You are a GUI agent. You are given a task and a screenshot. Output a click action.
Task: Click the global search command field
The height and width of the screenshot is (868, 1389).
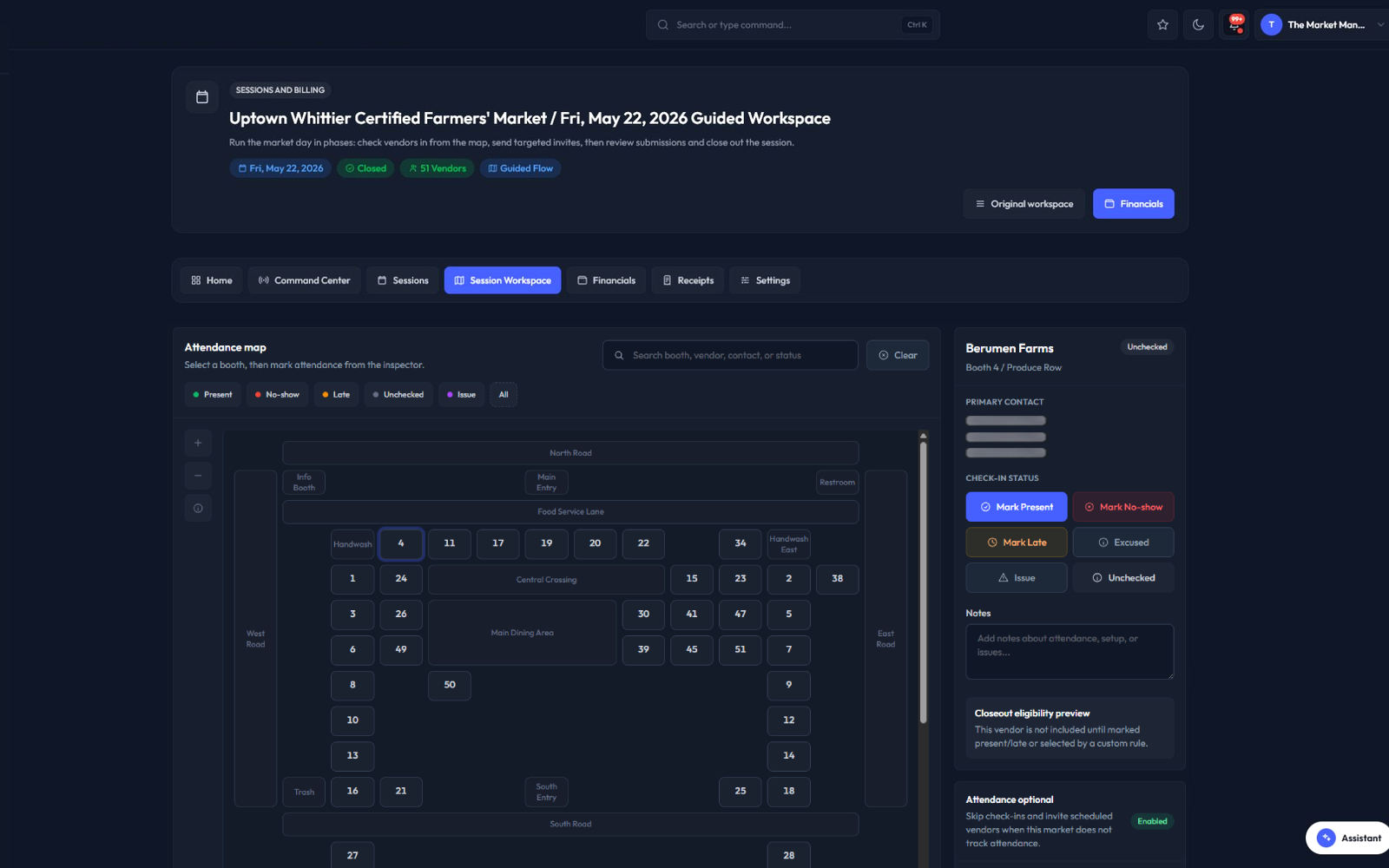793,25
